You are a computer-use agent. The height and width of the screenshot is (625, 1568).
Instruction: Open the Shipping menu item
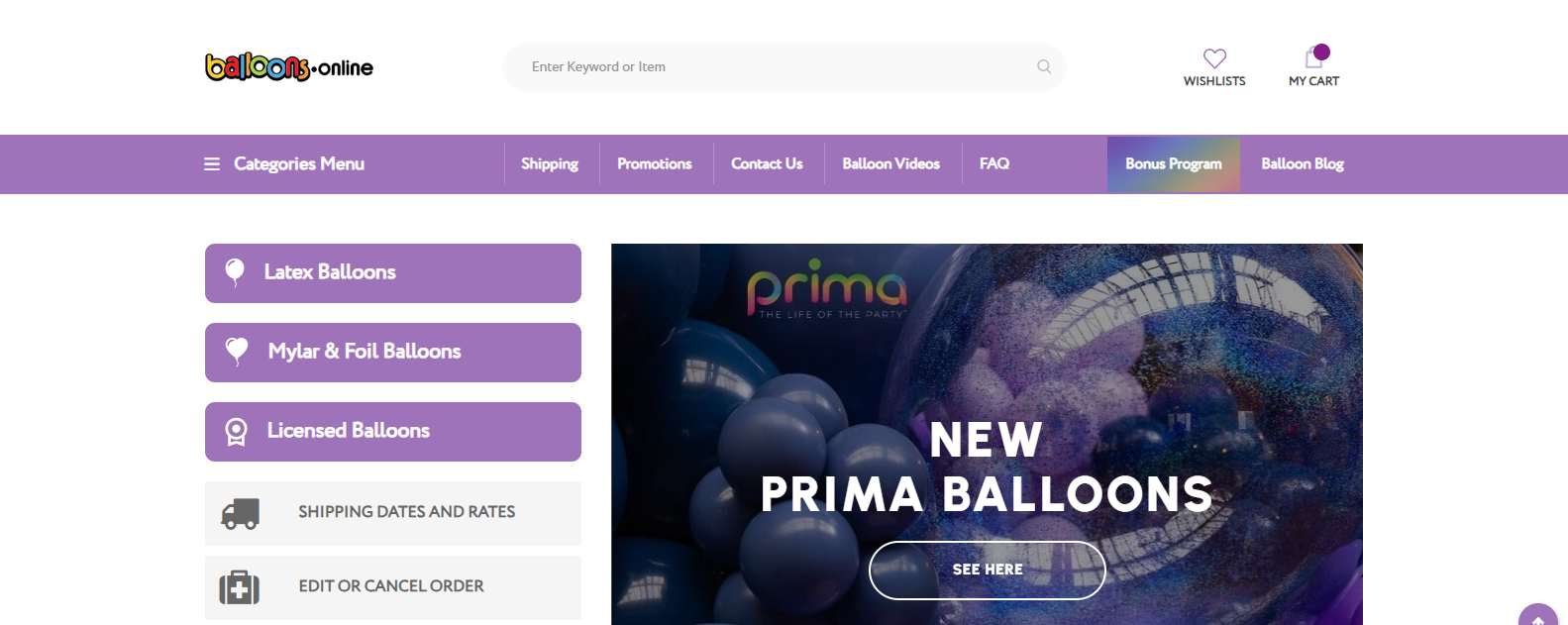click(x=550, y=164)
